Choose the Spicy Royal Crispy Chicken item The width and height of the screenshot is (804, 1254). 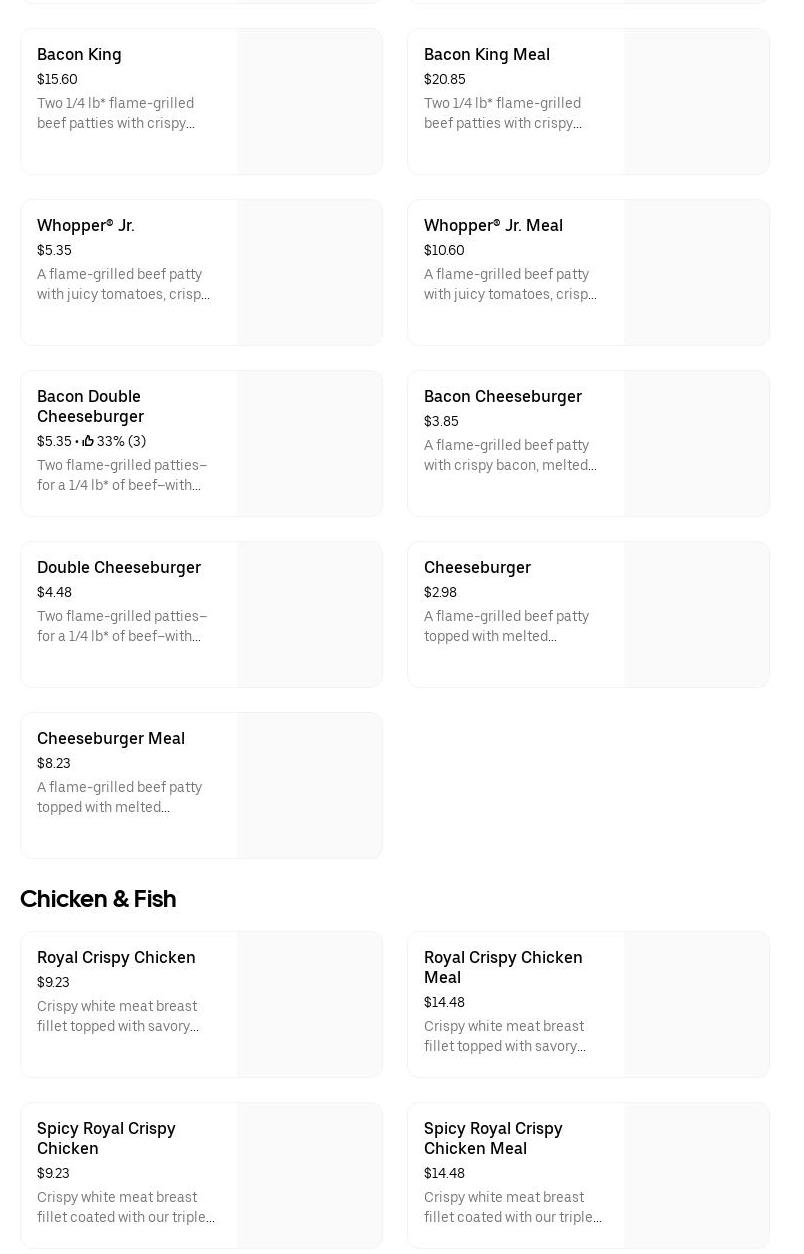click(x=201, y=1175)
